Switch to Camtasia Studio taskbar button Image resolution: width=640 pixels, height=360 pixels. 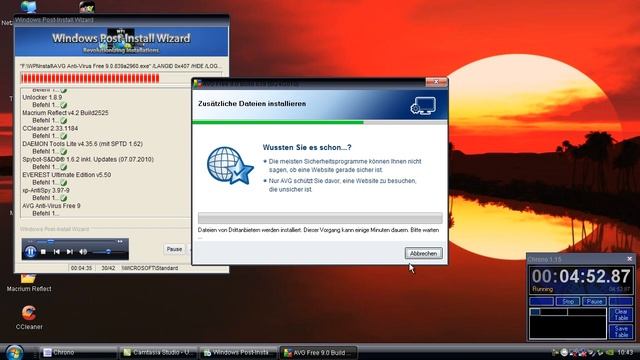pos(158,352)
